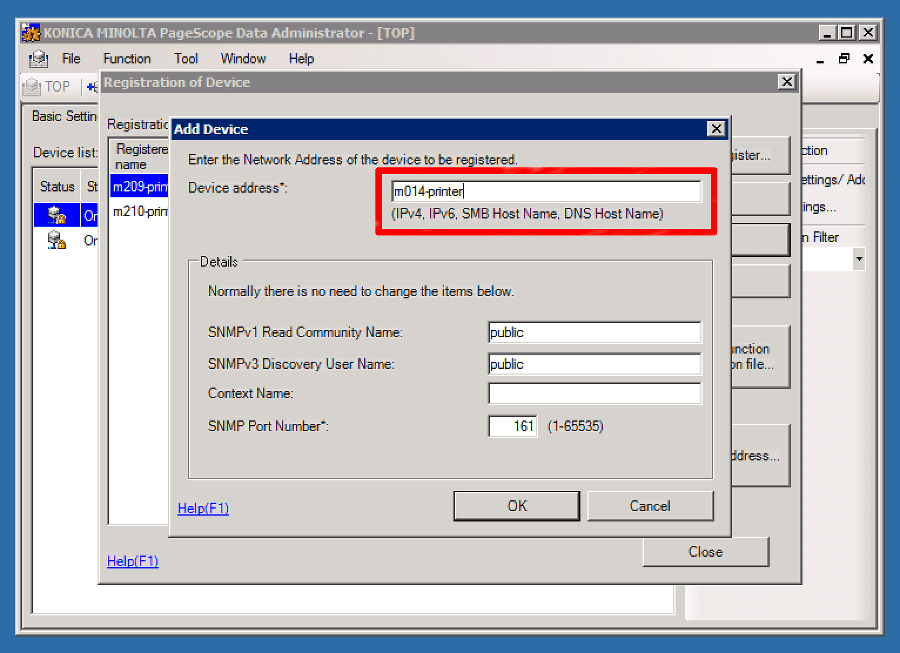Select m209-prin row in registered list
Viewport: 900px width, 653px height.
[x=139, y=186]
